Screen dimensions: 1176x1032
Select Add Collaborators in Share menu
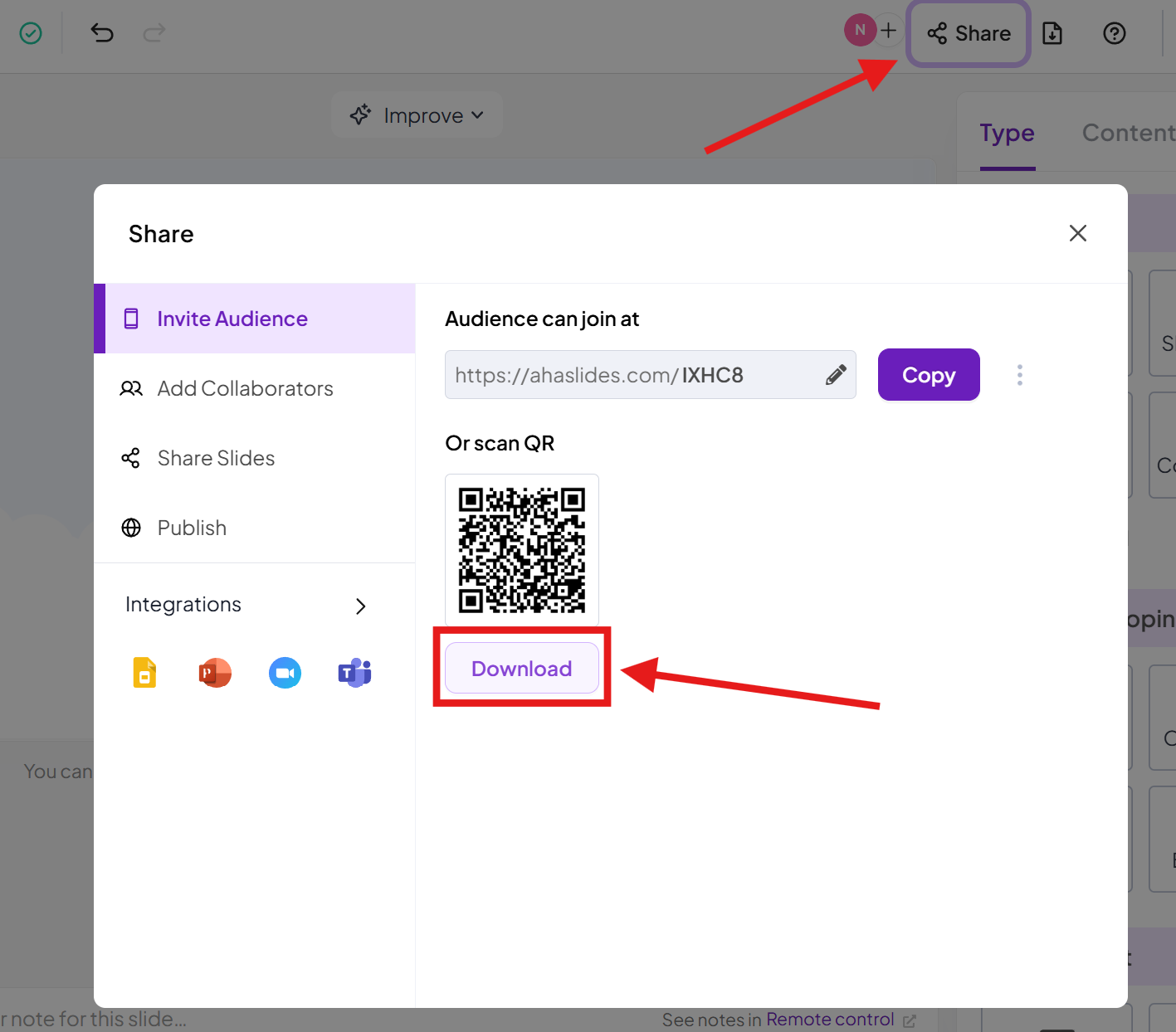click(245, 388)
